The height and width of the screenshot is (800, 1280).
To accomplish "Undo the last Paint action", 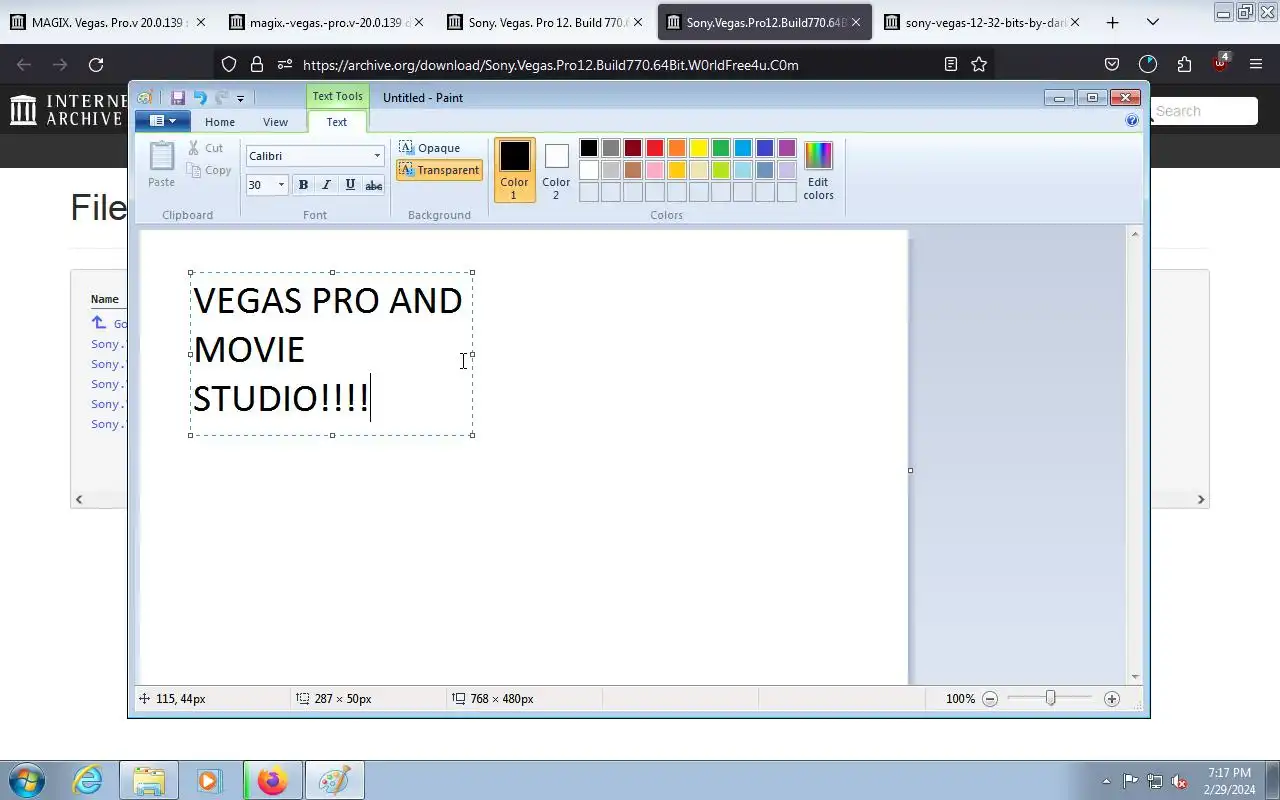I will click(x=200, y=98).
